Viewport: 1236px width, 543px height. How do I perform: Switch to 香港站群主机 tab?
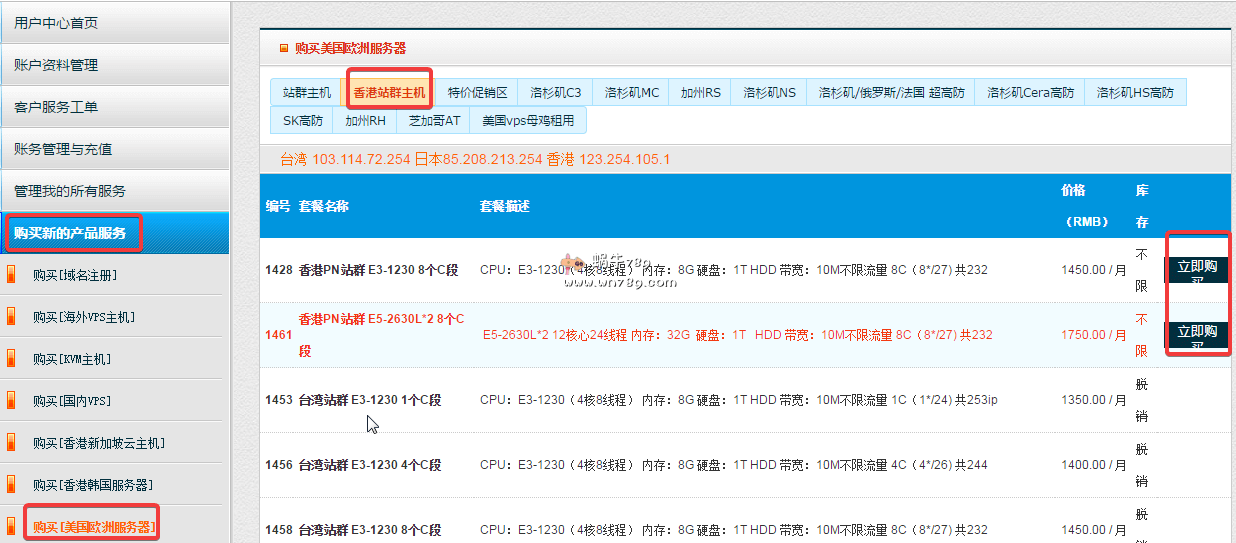point(389,92)
